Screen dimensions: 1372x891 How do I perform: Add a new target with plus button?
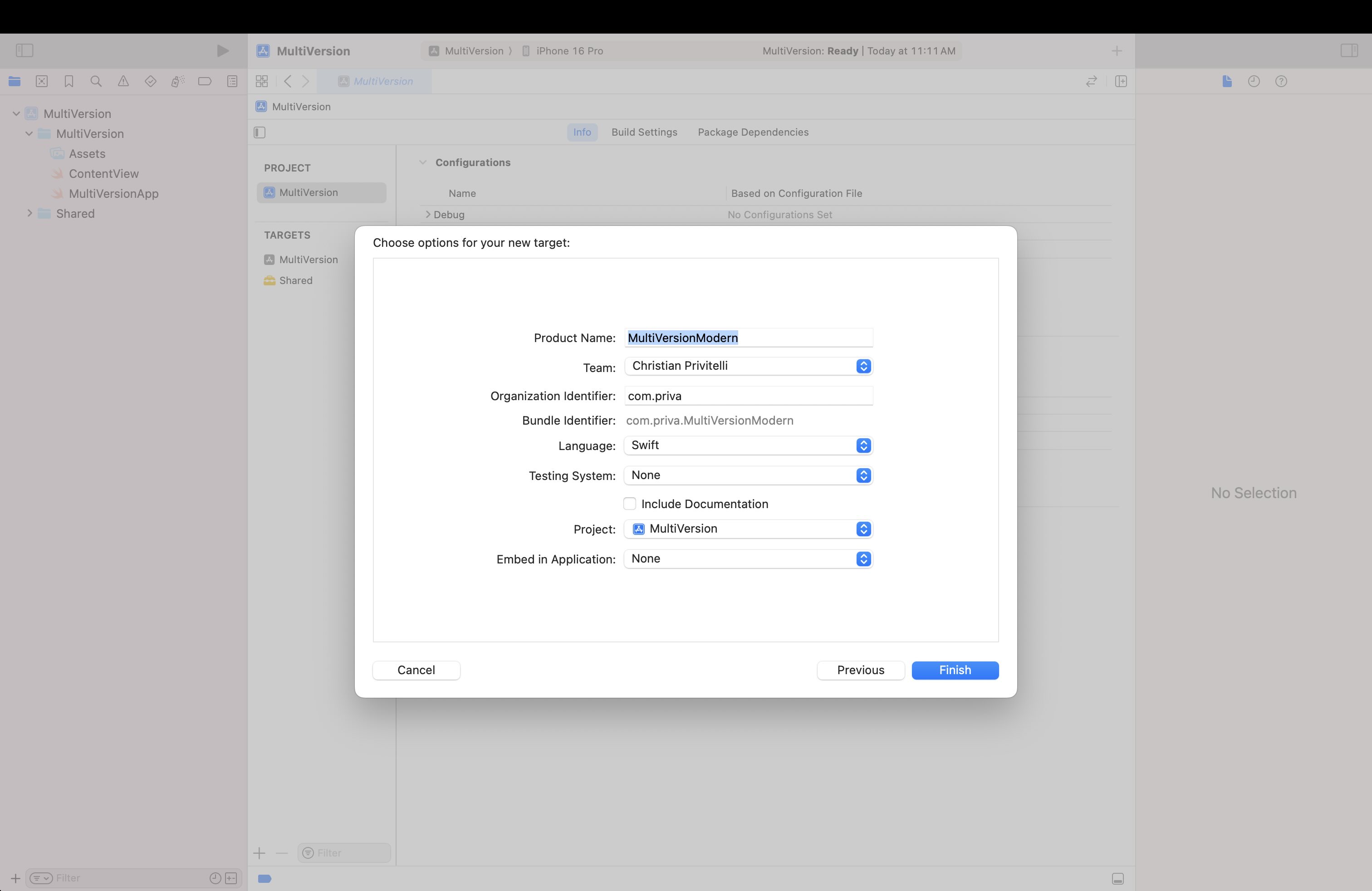[260, 853]
